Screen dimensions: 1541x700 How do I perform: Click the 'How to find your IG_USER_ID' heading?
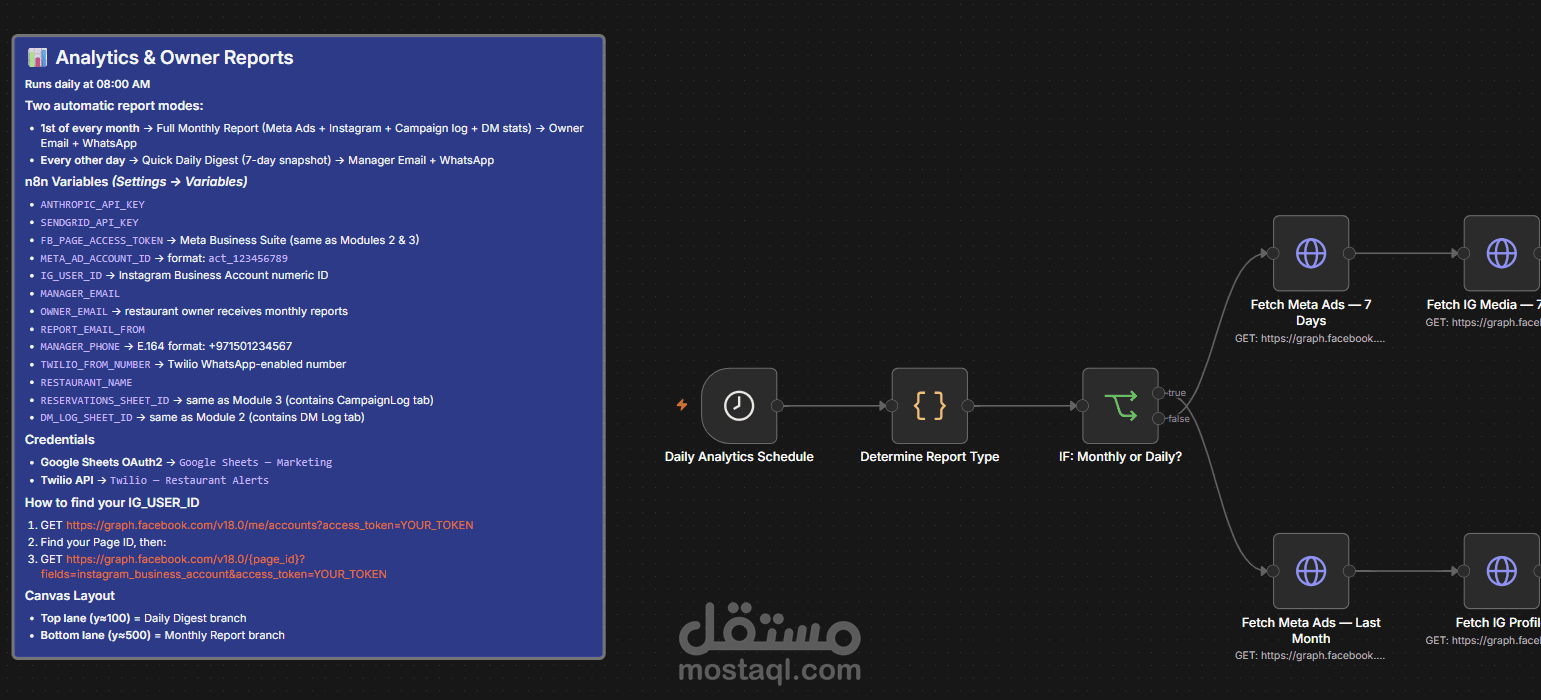[112, 502]
